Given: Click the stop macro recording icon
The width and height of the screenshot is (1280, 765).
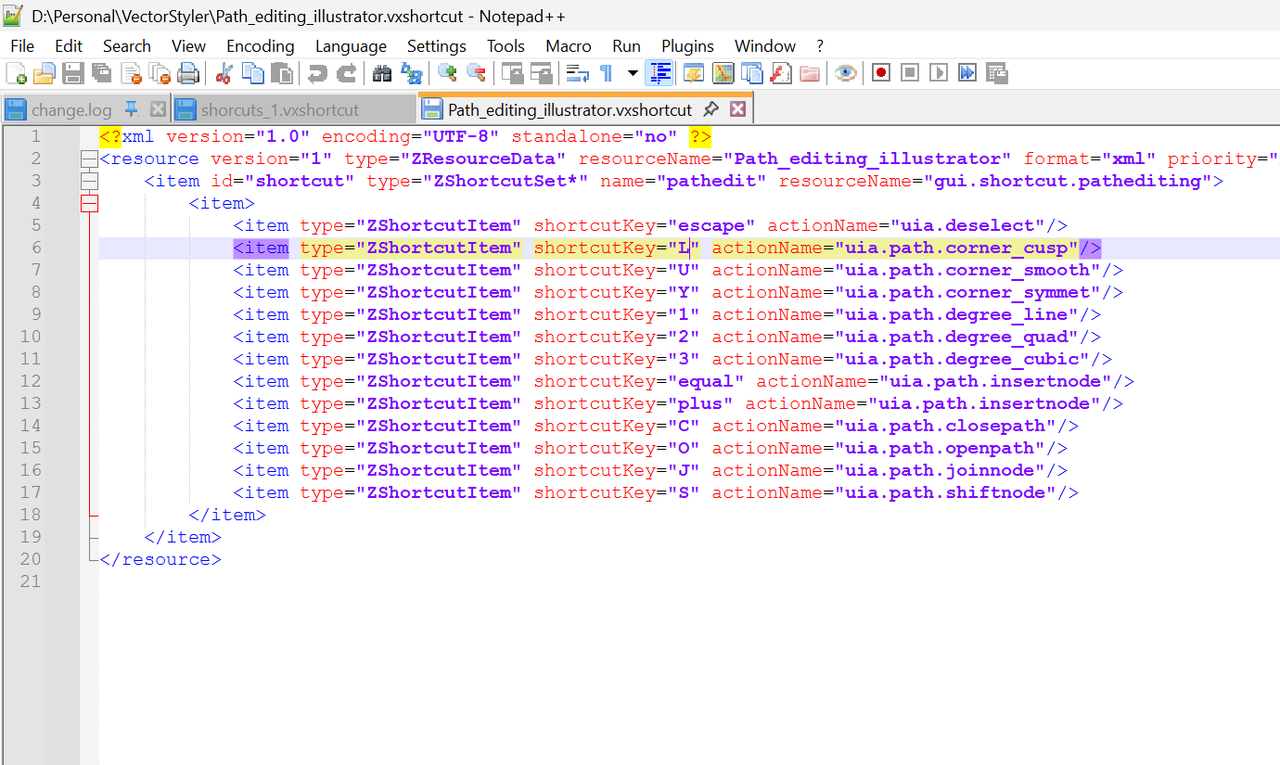Looking at the screenshot, I should pos(909,73).
